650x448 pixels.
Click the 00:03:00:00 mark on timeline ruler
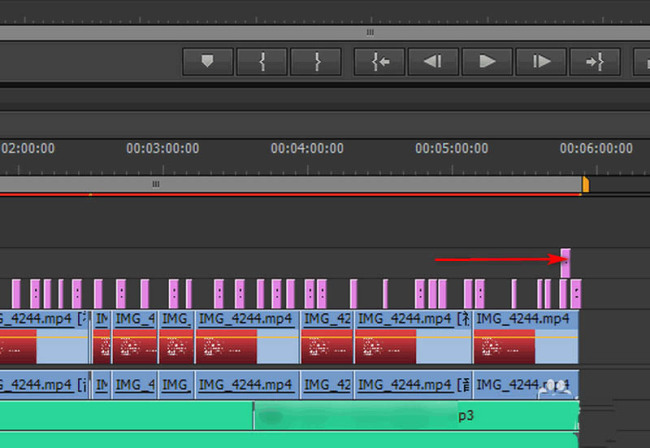[162, 148]
